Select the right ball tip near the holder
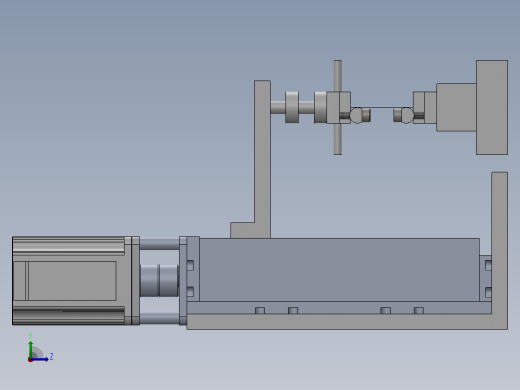Screen dimensions: 520x390 407,115
